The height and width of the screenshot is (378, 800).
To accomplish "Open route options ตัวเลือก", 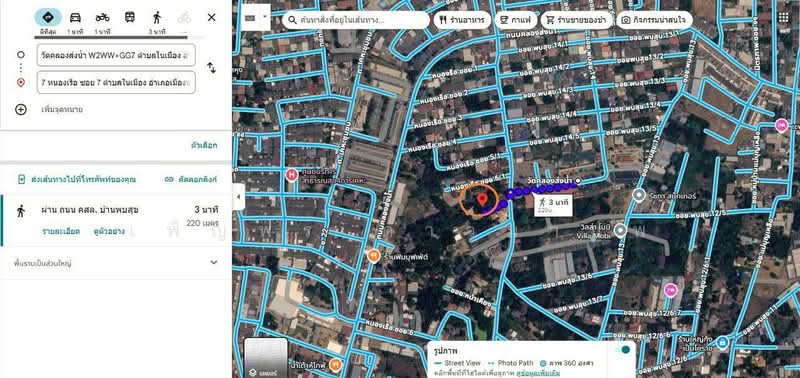I will [x=204, y=145].
